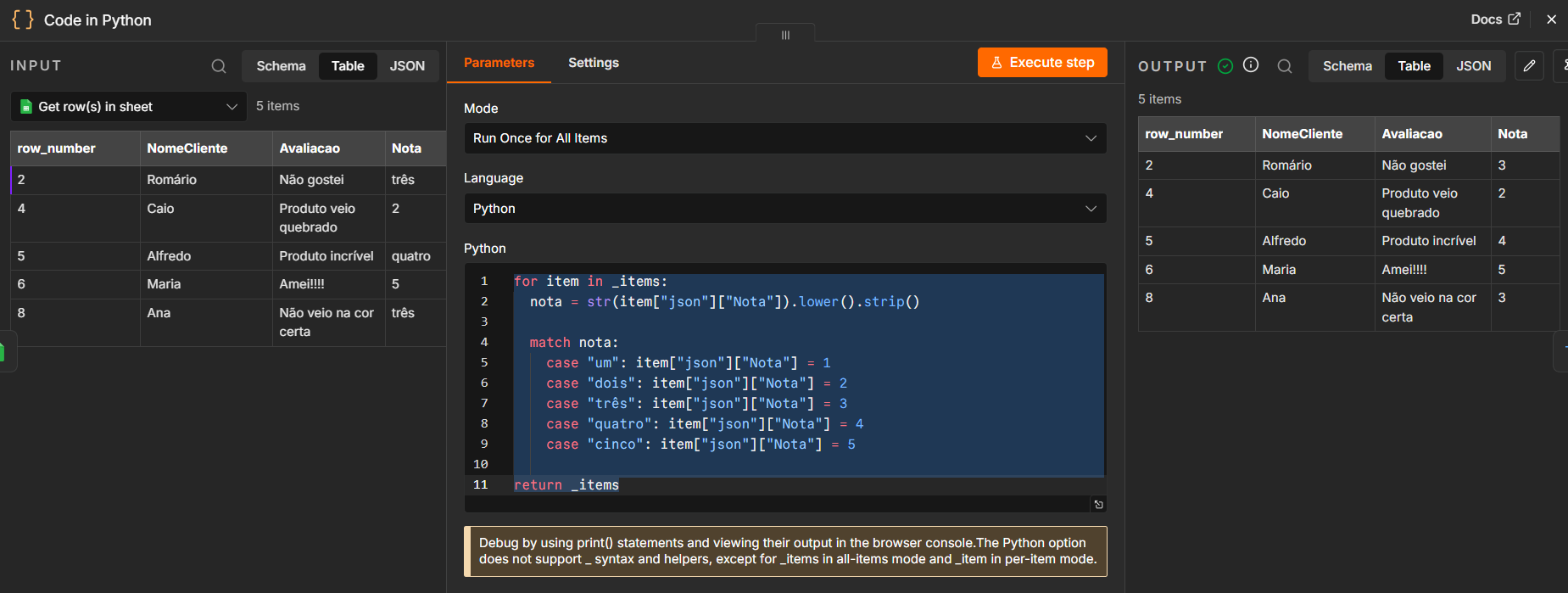Close the Code in Python panel
The height and width of the screenshot is (593, 1568).
click(1551, 19)
